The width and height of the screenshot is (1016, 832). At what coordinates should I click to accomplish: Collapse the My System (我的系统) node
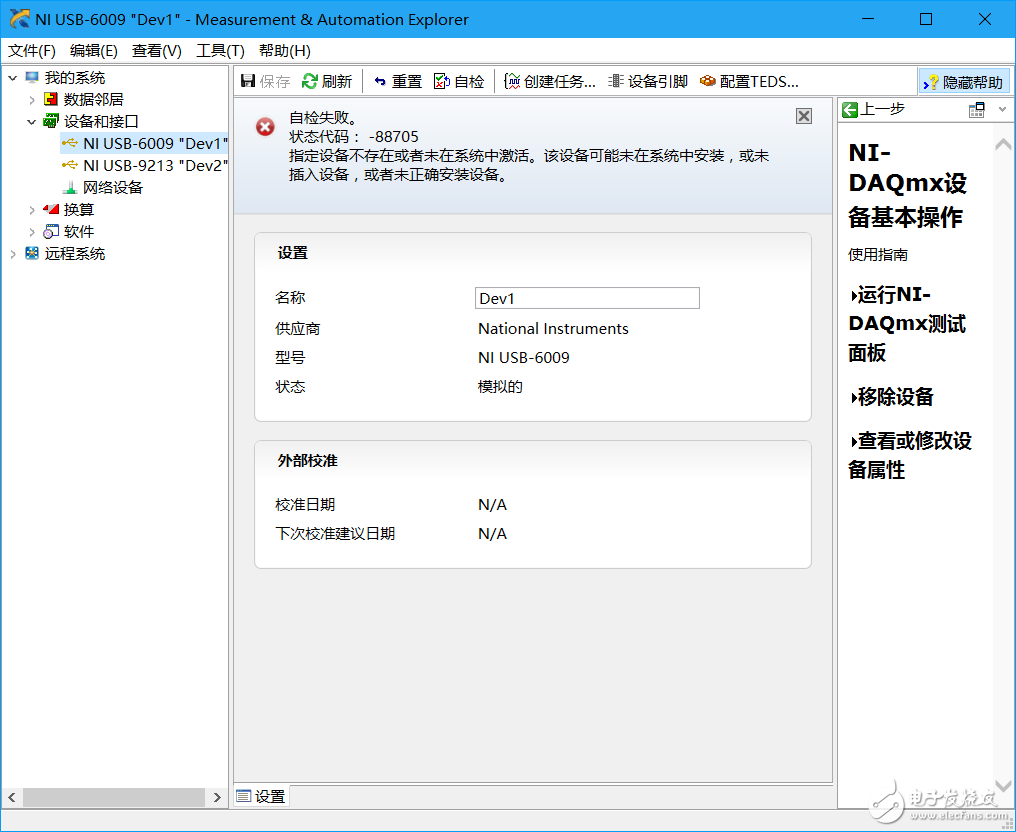[x=12, y=78]
